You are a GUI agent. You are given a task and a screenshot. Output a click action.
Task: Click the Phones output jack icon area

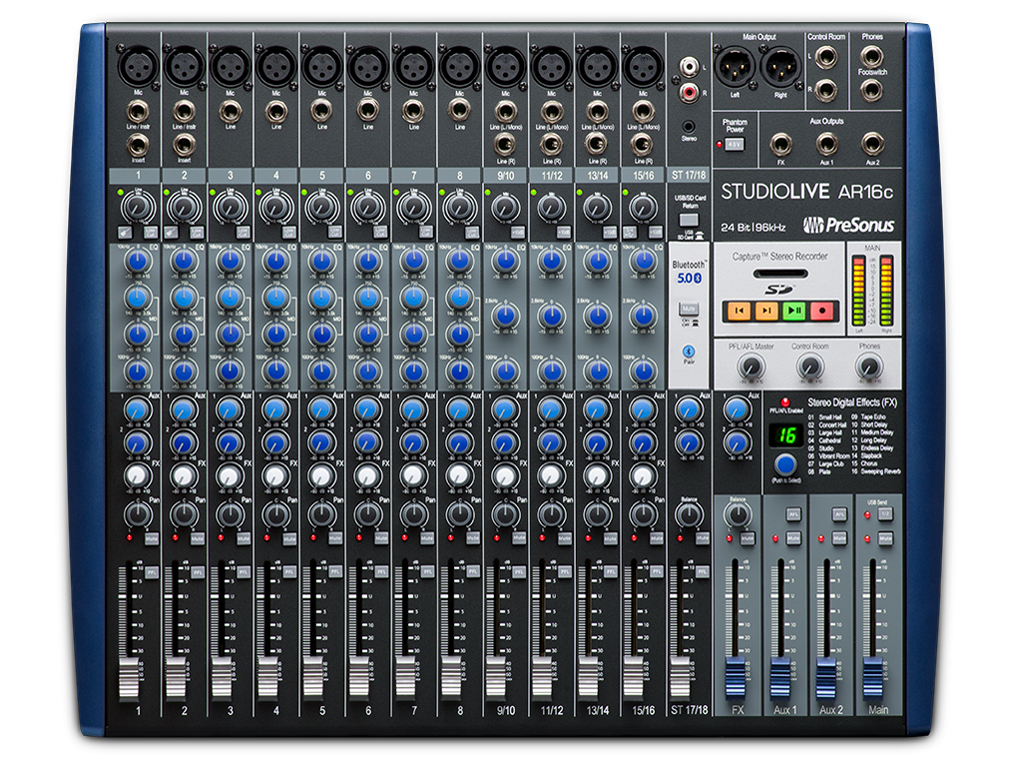tap(873, 58)
